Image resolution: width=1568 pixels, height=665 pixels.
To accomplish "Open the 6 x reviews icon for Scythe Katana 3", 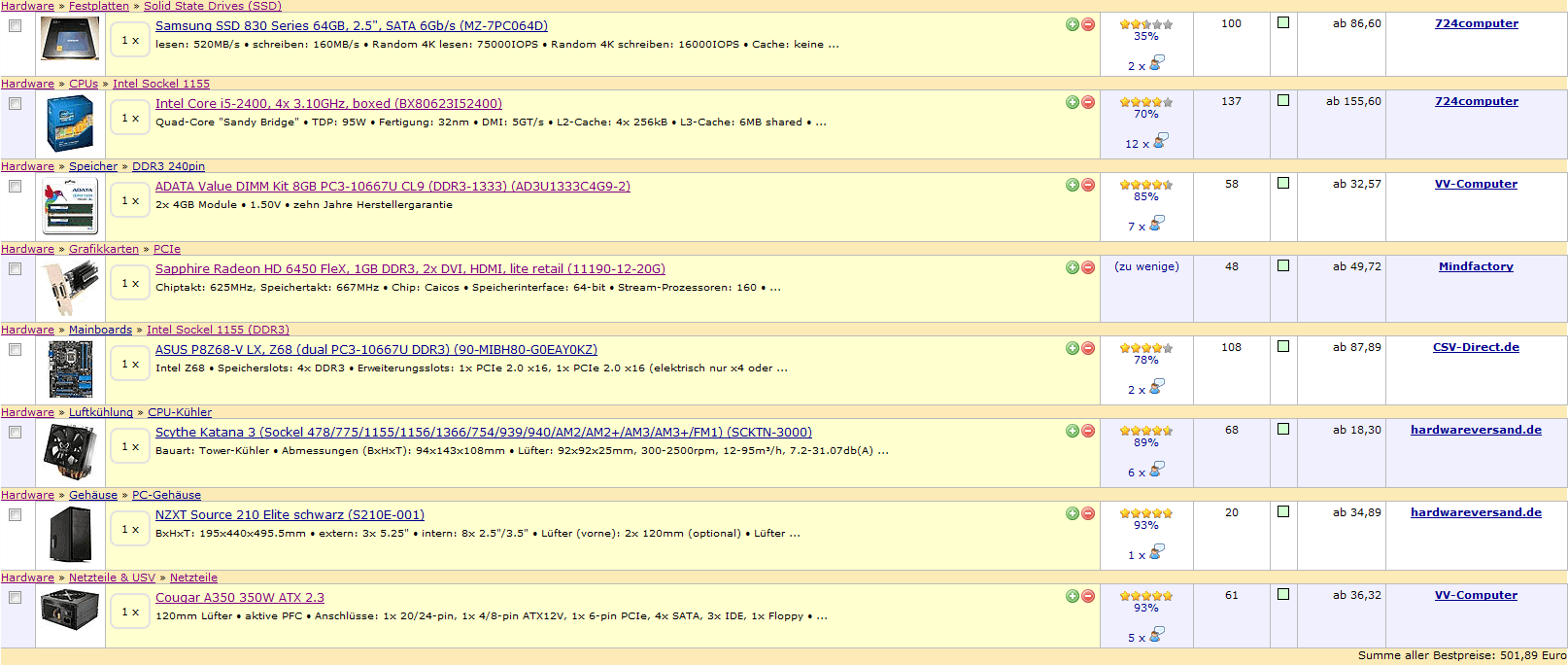I will pos(1157,470).
